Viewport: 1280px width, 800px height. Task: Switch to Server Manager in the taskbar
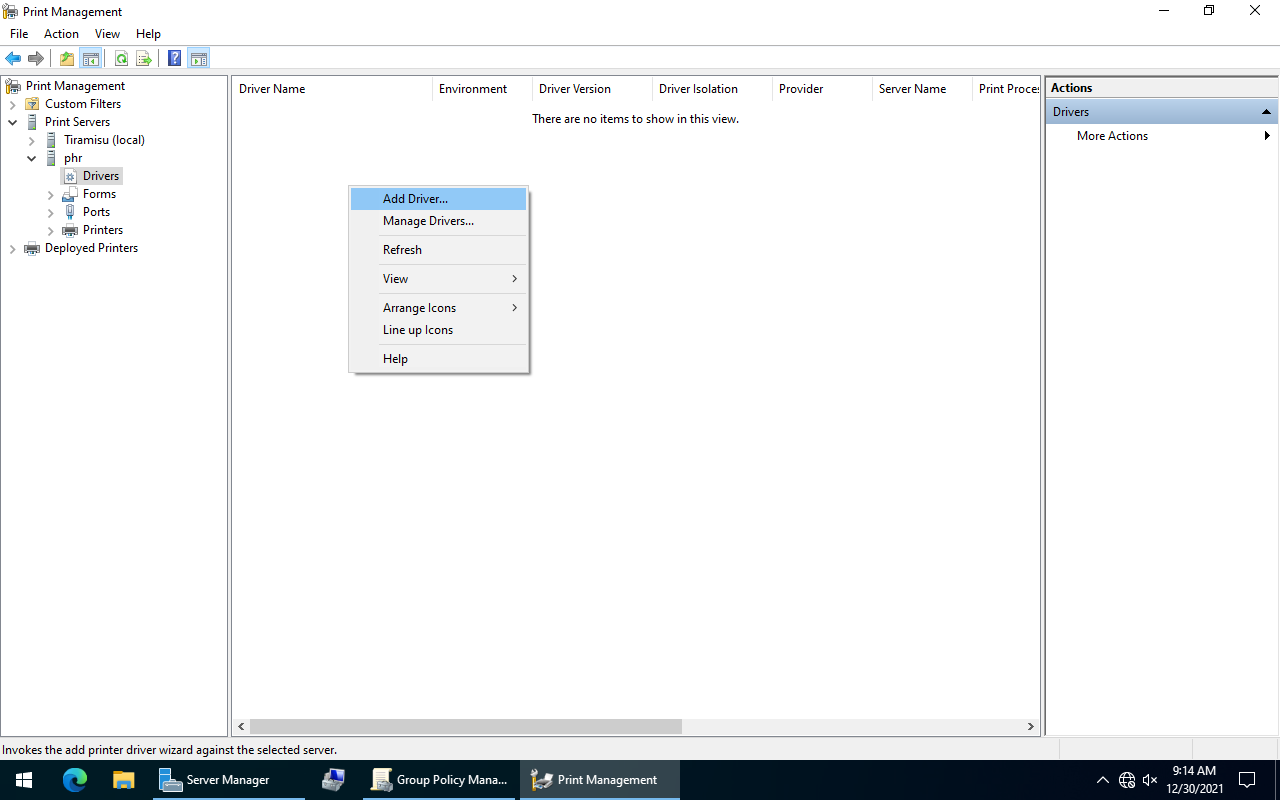228,779
